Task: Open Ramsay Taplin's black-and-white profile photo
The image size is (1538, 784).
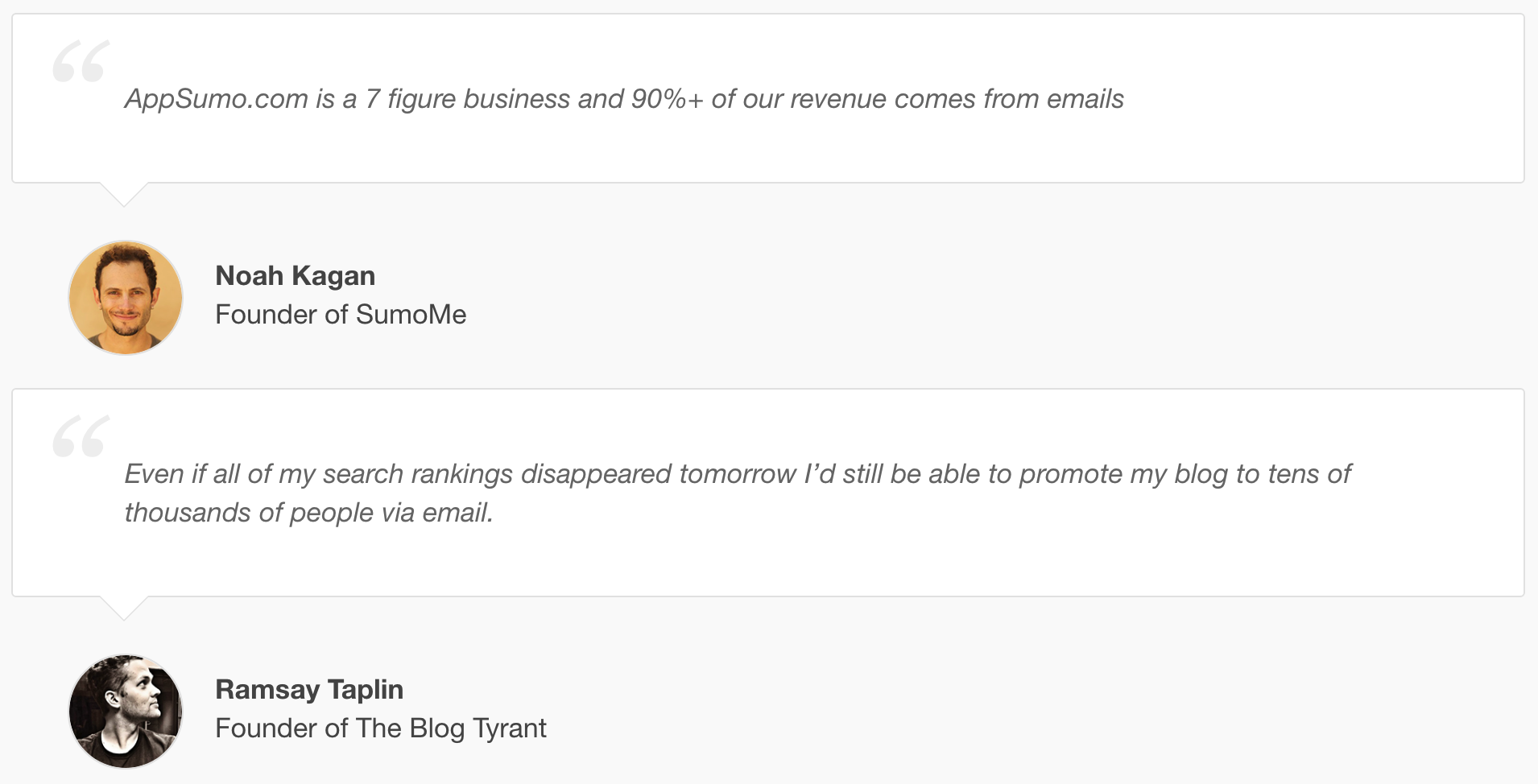Action: [x=126, y=712]
